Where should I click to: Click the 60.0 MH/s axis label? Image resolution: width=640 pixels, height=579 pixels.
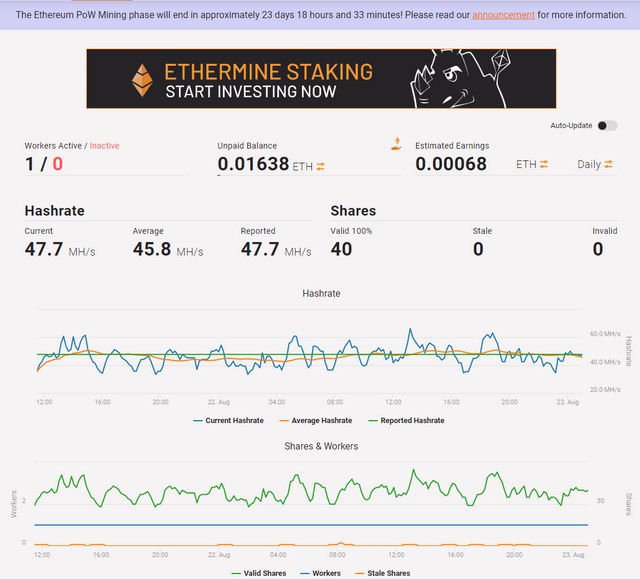pyautogui.click(x=605, y=334)
